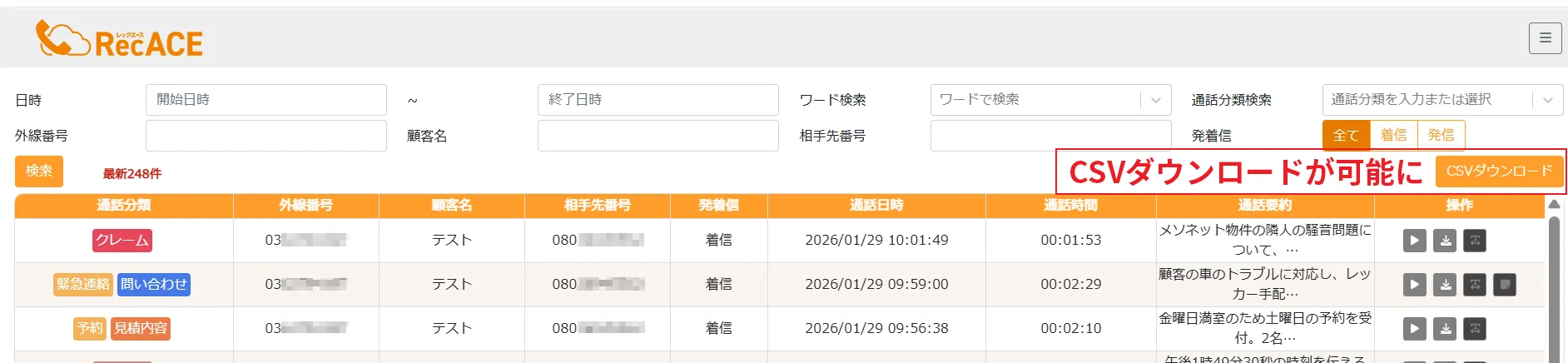Image resolution: width=1568 pixels, height=363 pixels.
Task: Select the 全て call direction filter
Action: click(1345, 135)
